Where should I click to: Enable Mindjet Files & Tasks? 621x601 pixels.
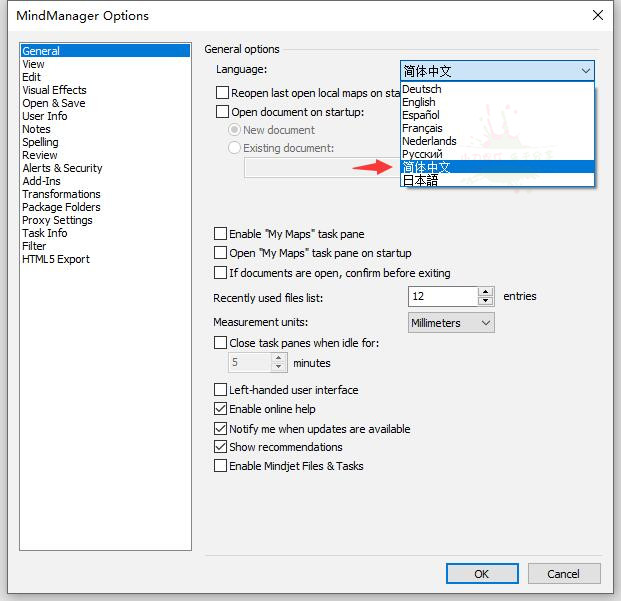pos(221,466)
